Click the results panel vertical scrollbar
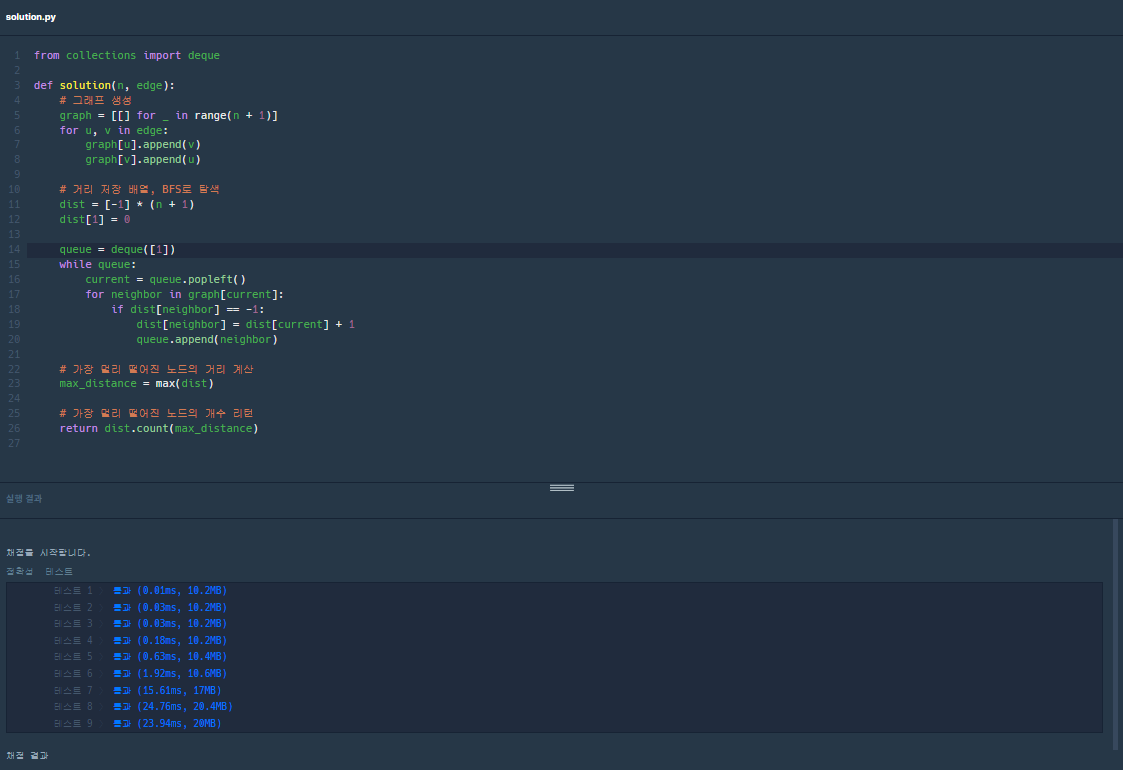The height and width of the screenshot is (770, 1123). click(x=1115, y=635)
